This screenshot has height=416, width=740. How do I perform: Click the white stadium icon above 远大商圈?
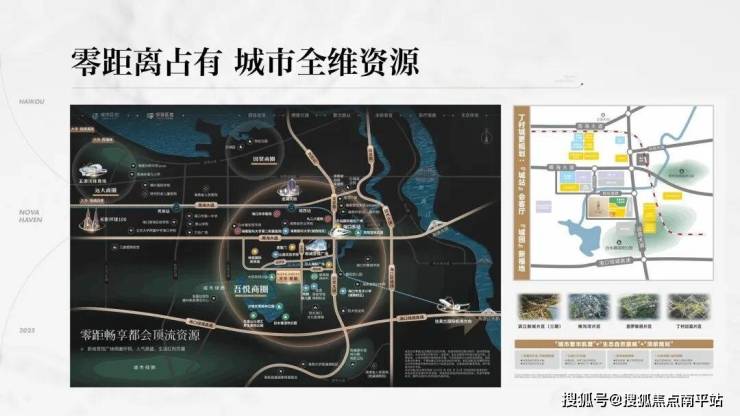pos(93,171)
